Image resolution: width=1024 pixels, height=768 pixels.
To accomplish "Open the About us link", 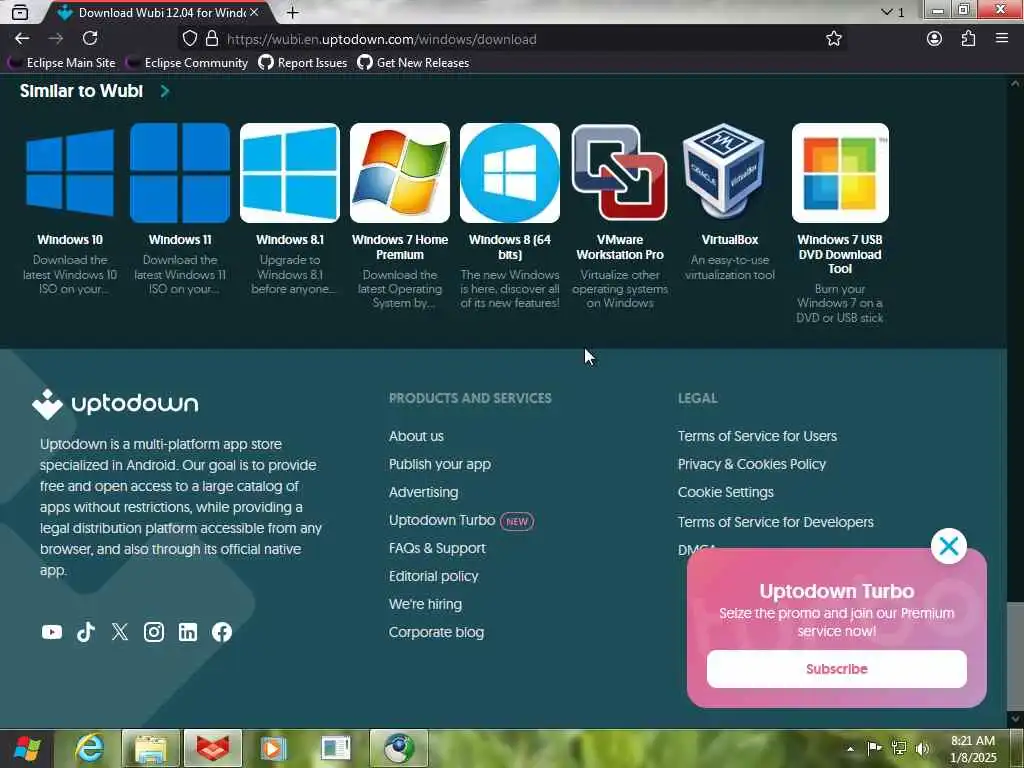I will [416, 436].
